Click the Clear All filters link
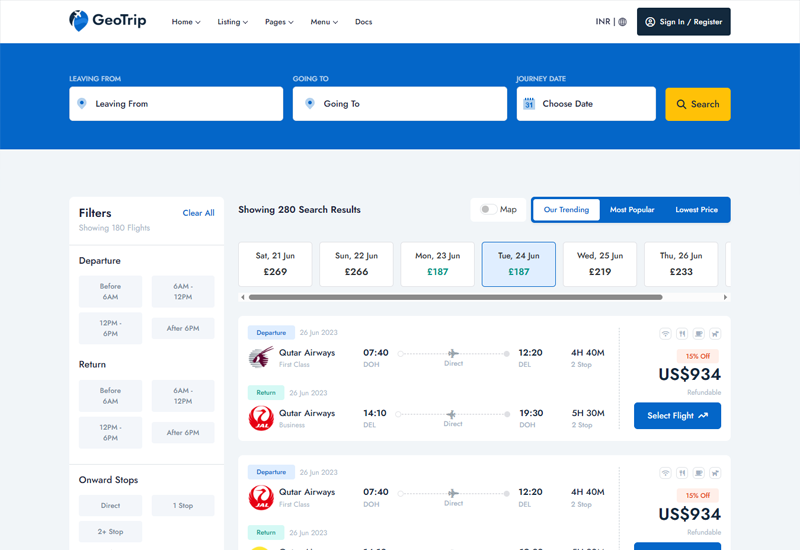800x550 pixels. pyautogui.click(x=198, y=213)
